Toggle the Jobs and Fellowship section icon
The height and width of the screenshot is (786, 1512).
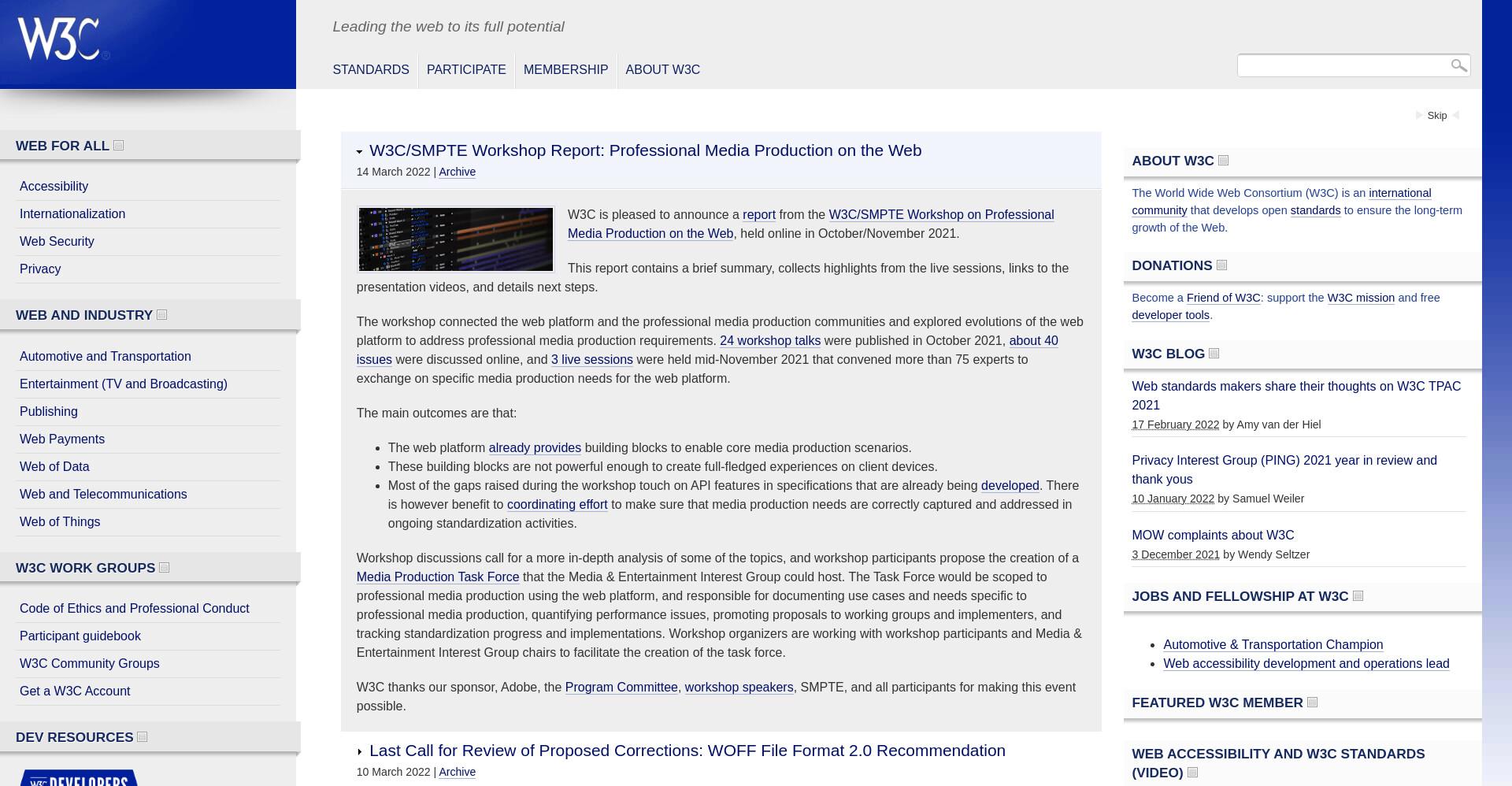pos(1358,596)
